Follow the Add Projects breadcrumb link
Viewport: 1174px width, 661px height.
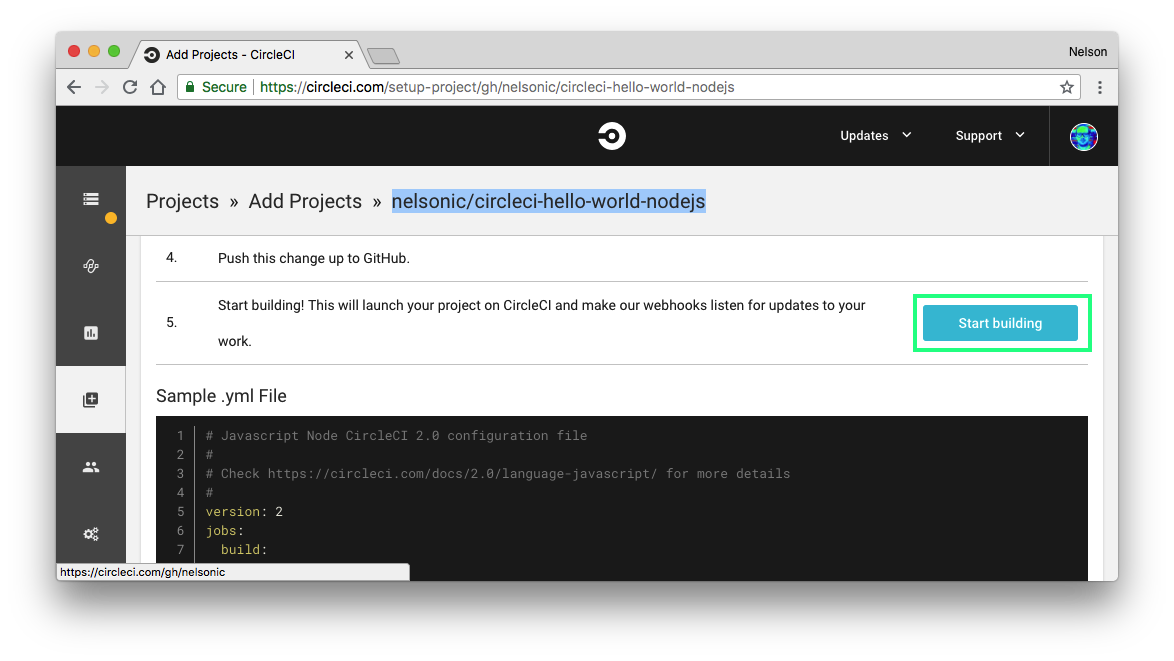[x=305, y=201]
